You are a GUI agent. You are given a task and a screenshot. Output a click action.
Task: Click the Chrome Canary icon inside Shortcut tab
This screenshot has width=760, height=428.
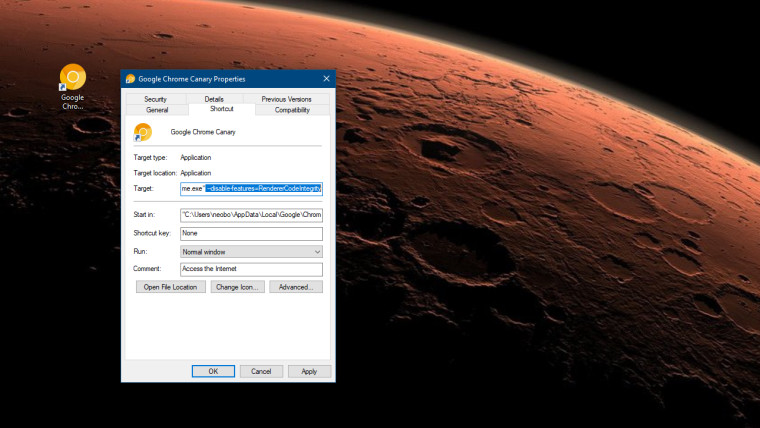point(142,132)
